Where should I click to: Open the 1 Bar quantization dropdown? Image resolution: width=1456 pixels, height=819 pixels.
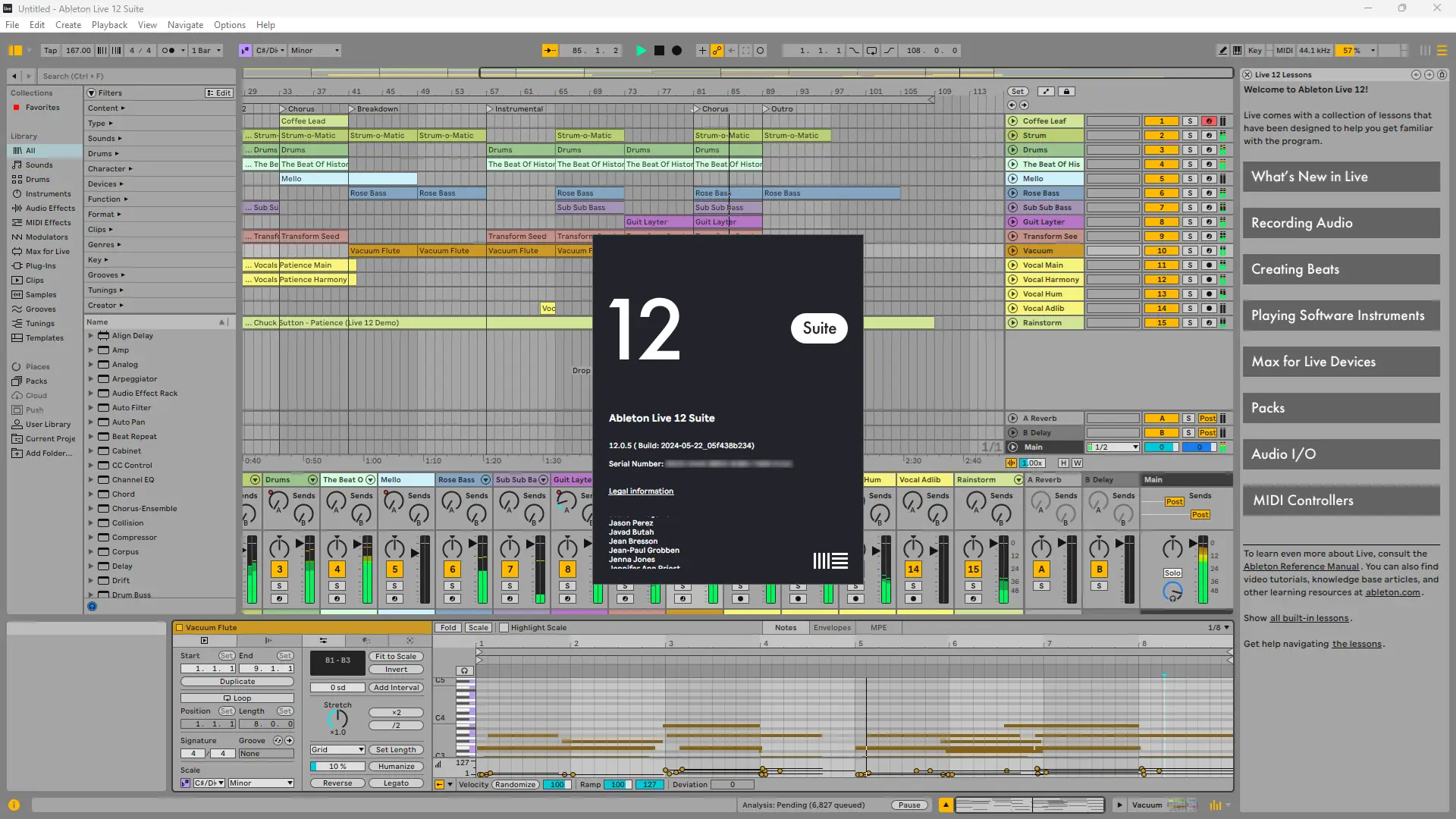point(206,51)
